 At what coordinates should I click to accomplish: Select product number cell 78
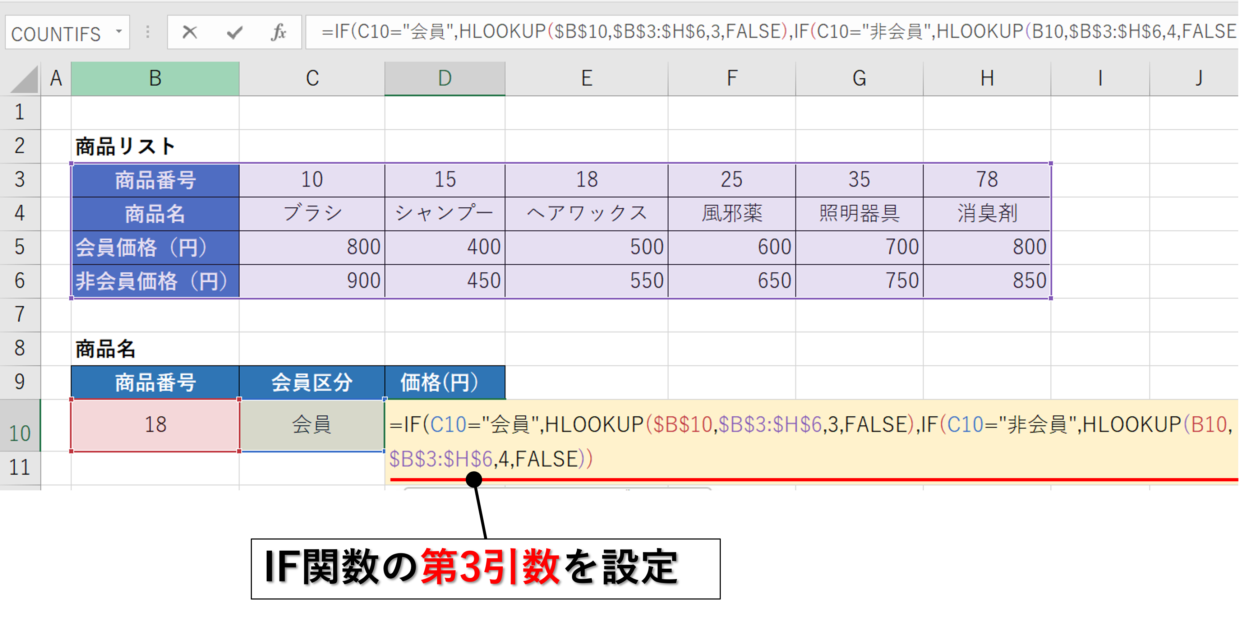[987, 180]
